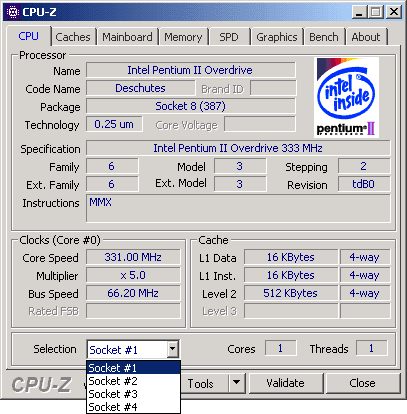Viewport: 407px width, 414px height.
Task: Click the L1 Data 4-way associativity value
Action: pos(365,257)
